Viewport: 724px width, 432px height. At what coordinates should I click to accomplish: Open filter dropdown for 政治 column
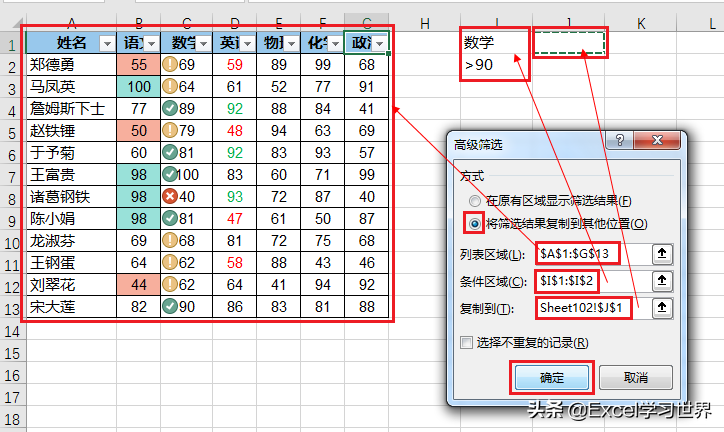coord(380,44)
